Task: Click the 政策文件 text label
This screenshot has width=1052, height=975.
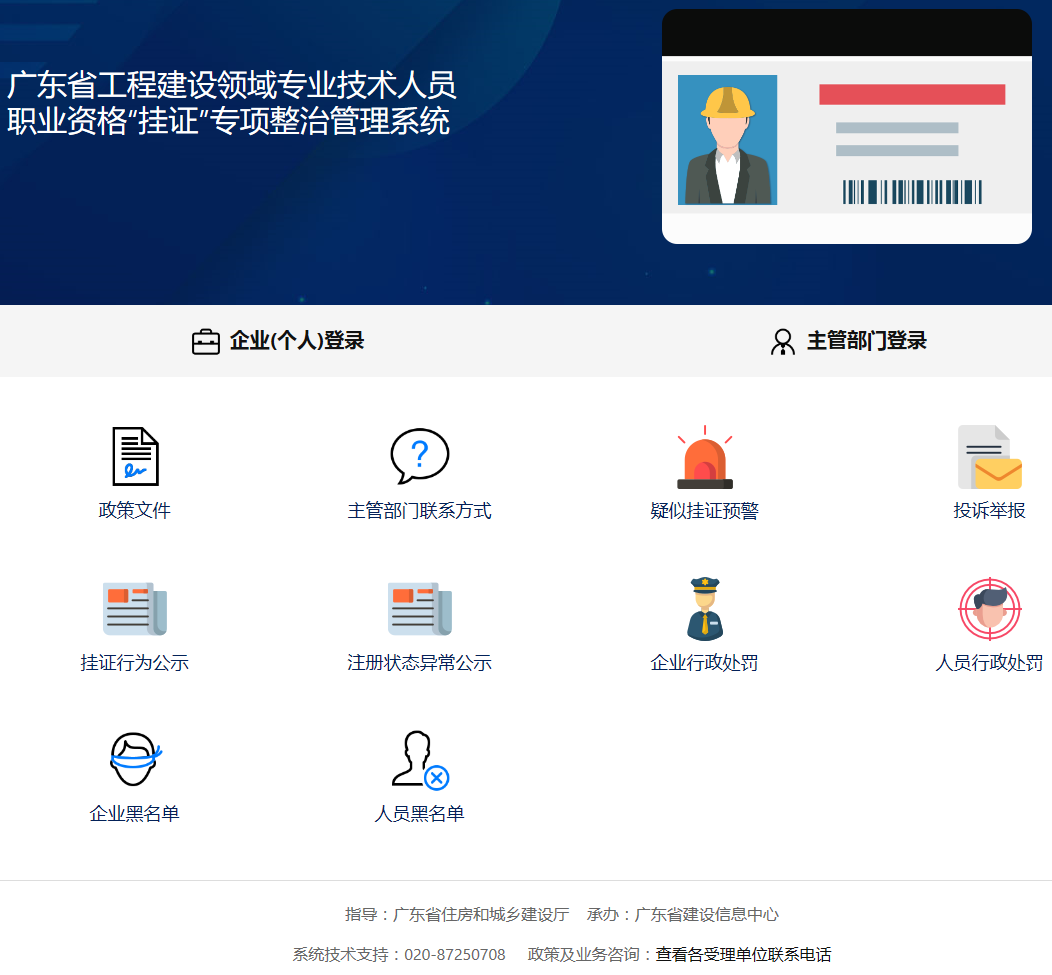Action: 134,511
